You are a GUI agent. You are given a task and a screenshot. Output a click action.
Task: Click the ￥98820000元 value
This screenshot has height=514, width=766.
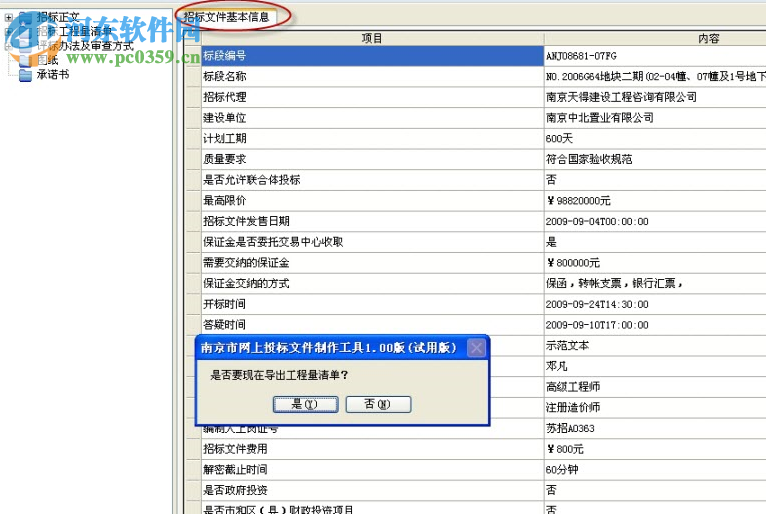click(x=578, y=201)
